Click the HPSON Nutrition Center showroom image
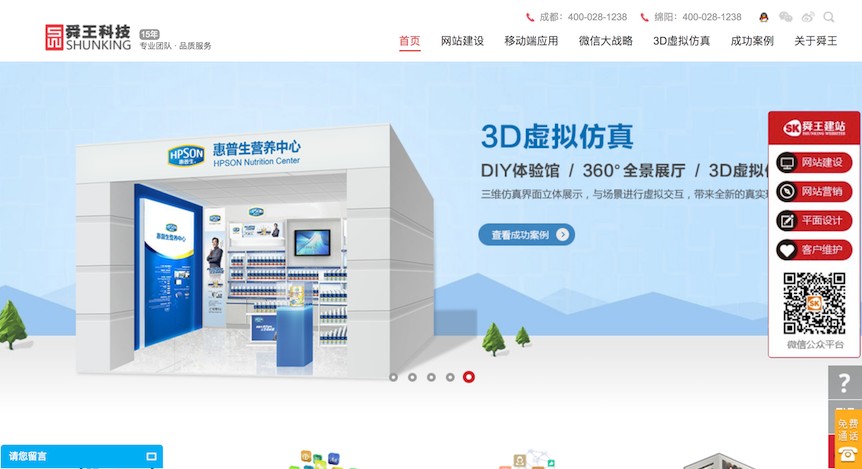Screen dimensions: 862x469 pyautogui.click(x=255, y=251)
